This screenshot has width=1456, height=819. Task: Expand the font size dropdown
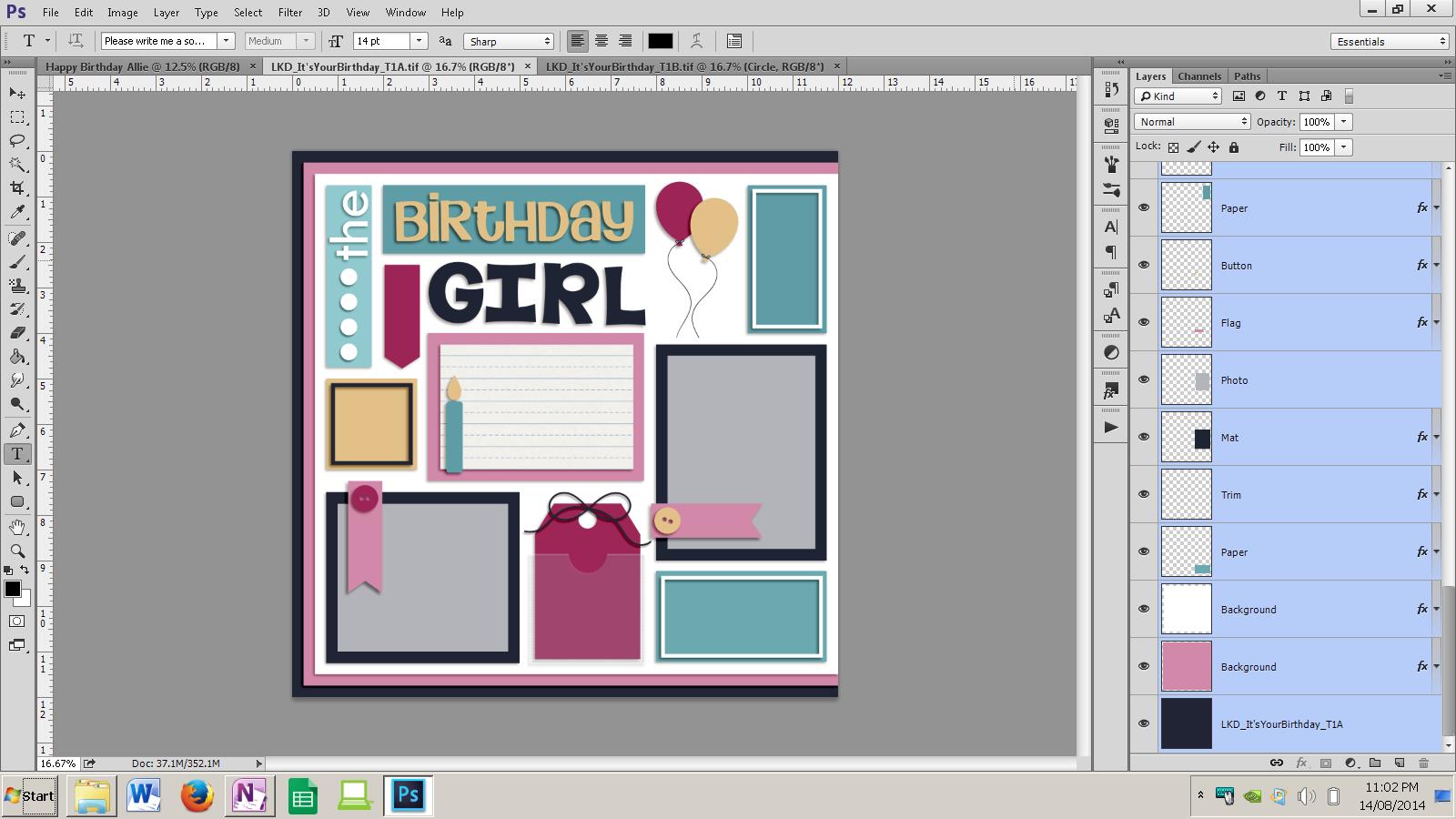419,41
